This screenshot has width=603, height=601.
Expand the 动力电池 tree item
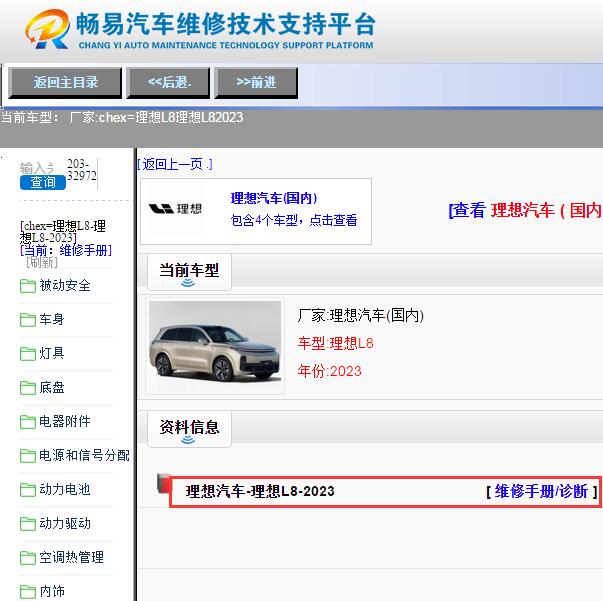point(65,489)
